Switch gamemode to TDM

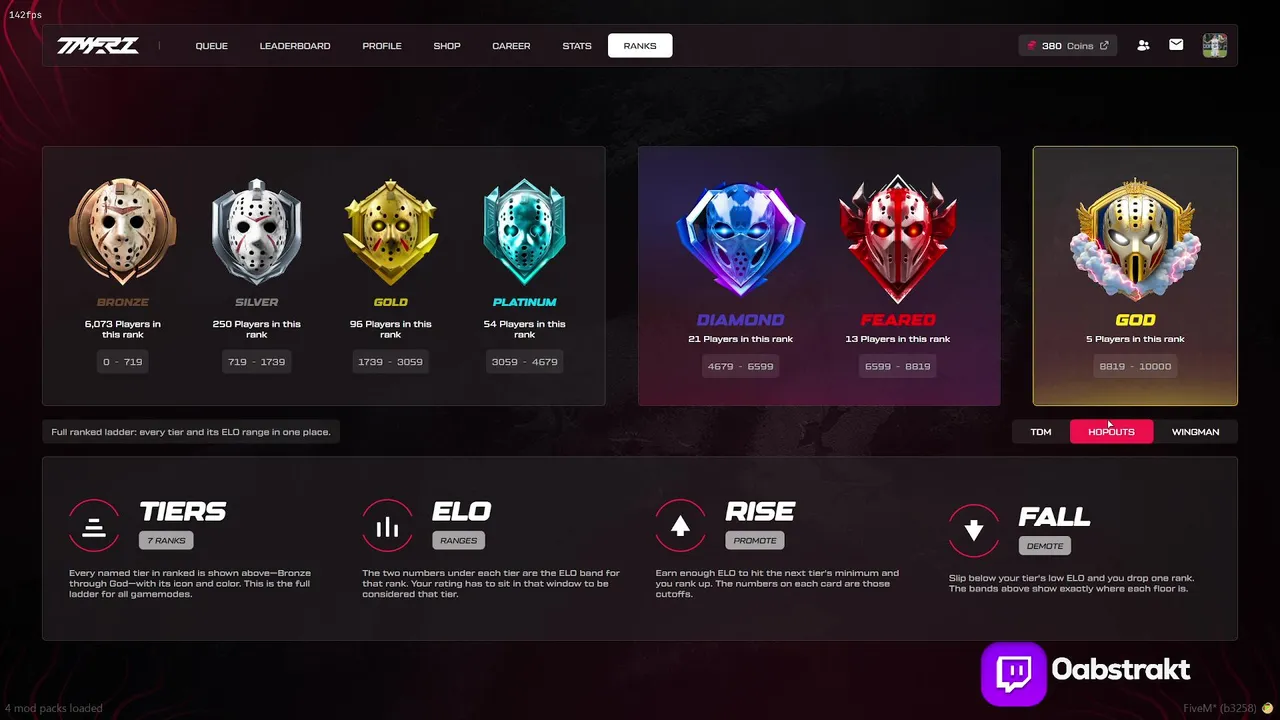click(x=1041, y=432)
